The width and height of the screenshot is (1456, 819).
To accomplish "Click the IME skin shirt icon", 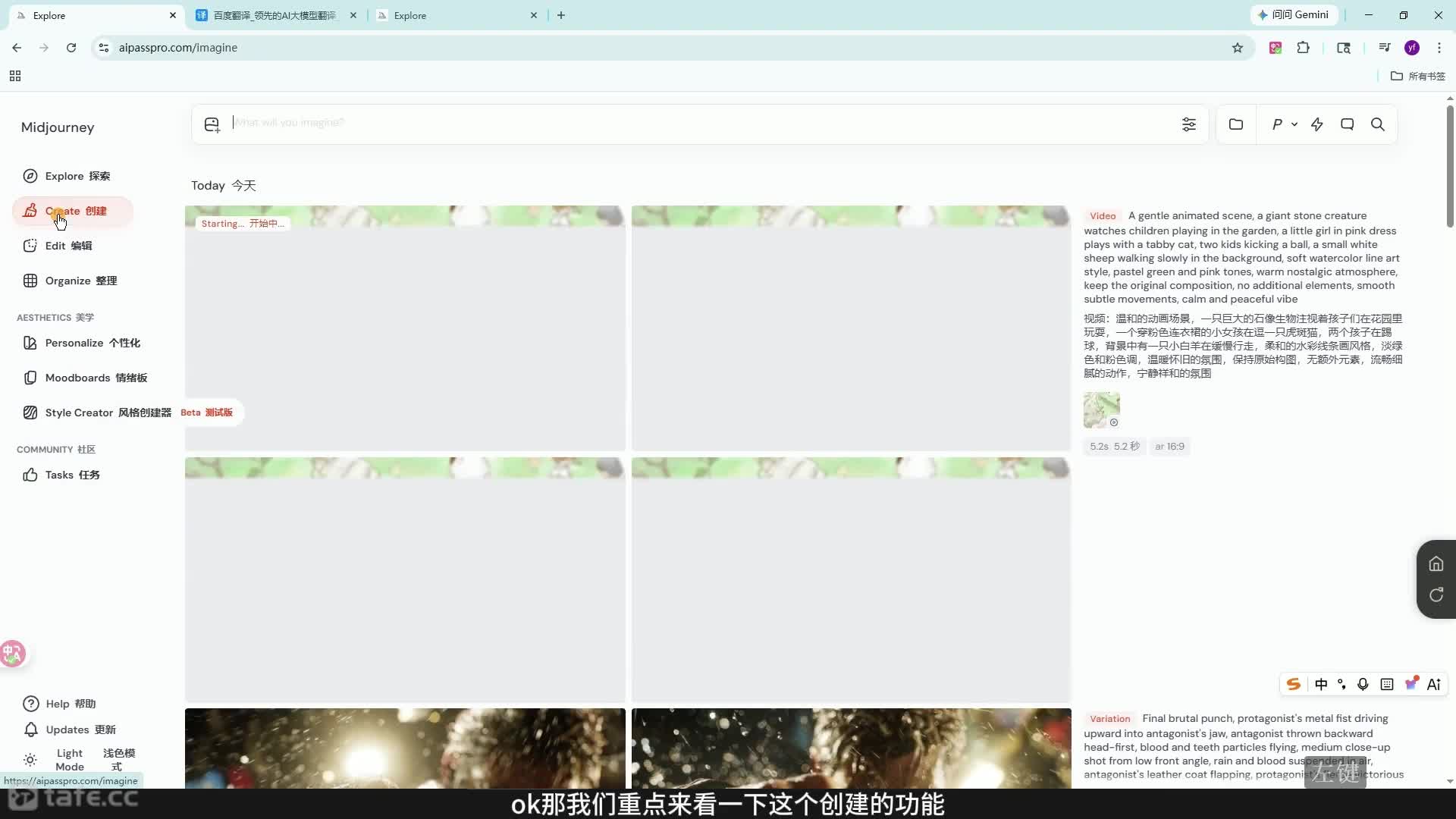I will [x=1411, y=684].
